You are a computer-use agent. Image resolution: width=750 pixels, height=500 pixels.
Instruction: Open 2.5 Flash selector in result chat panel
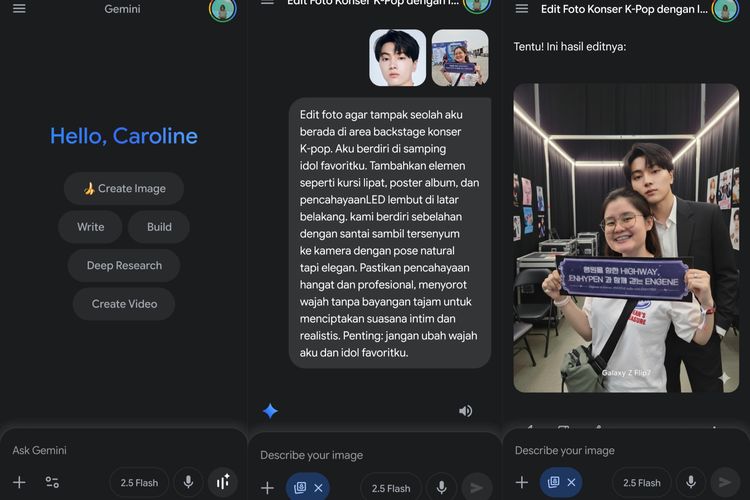[x=641, y=483]
